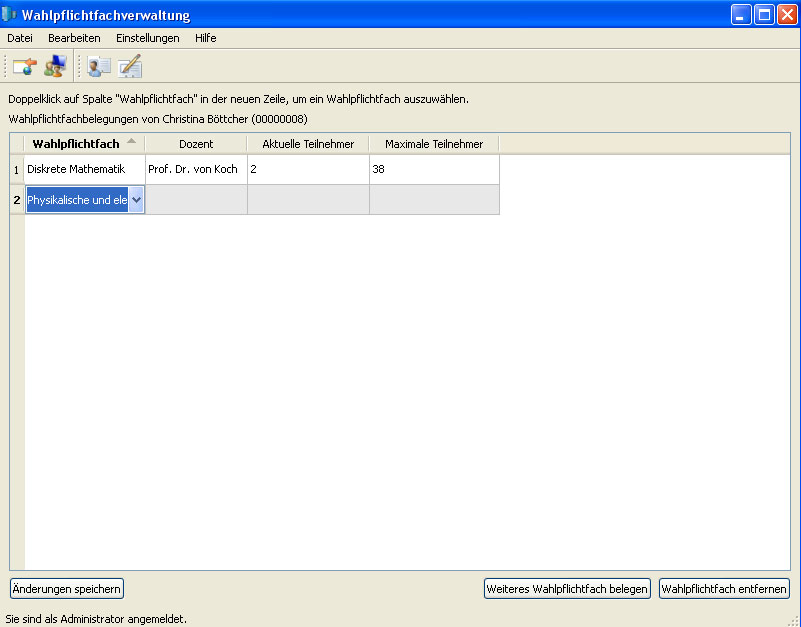Click the person-with-document toolbar icon

(99, 67)
